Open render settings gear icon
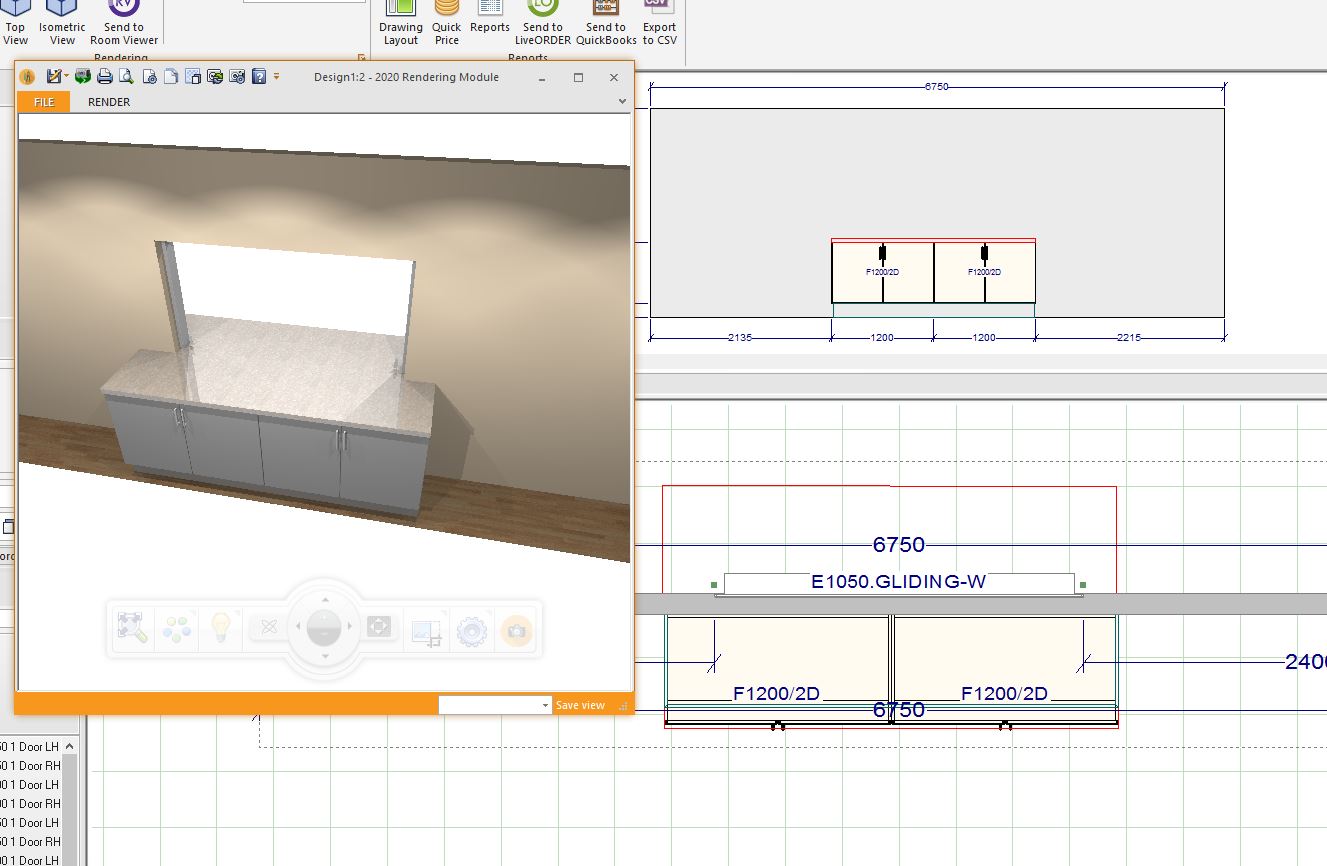This screenshot has width=1327, height=866. 471,630
